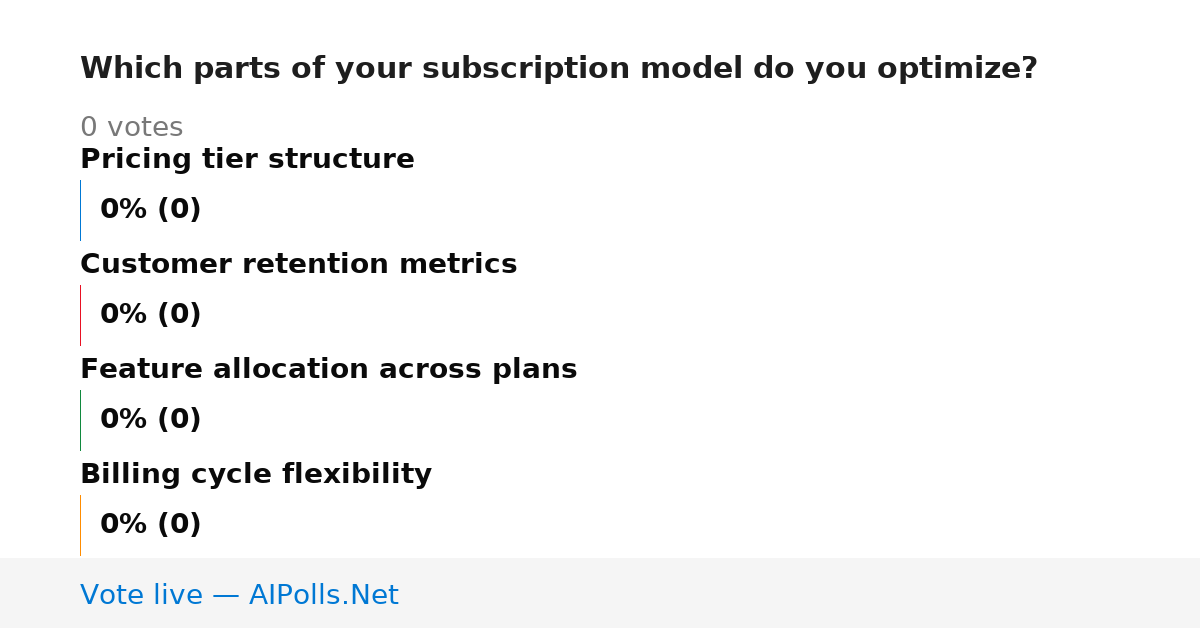Click the Pricing tier structure 0% (0) result
The height and width of the screenshot is (628, 1200).
click(x=150, y=210)
